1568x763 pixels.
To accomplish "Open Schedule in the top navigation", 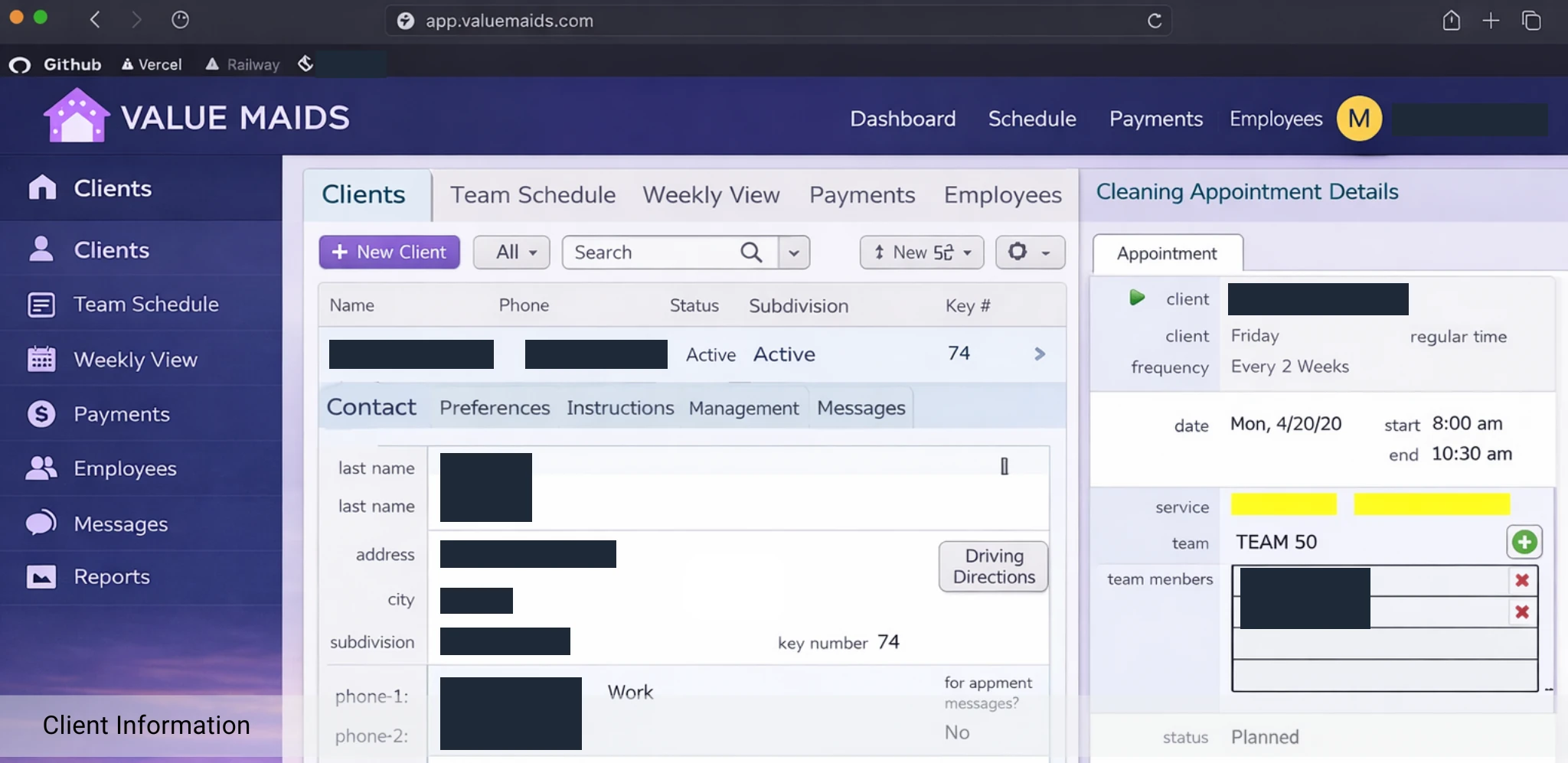I will pos(1032,119).
